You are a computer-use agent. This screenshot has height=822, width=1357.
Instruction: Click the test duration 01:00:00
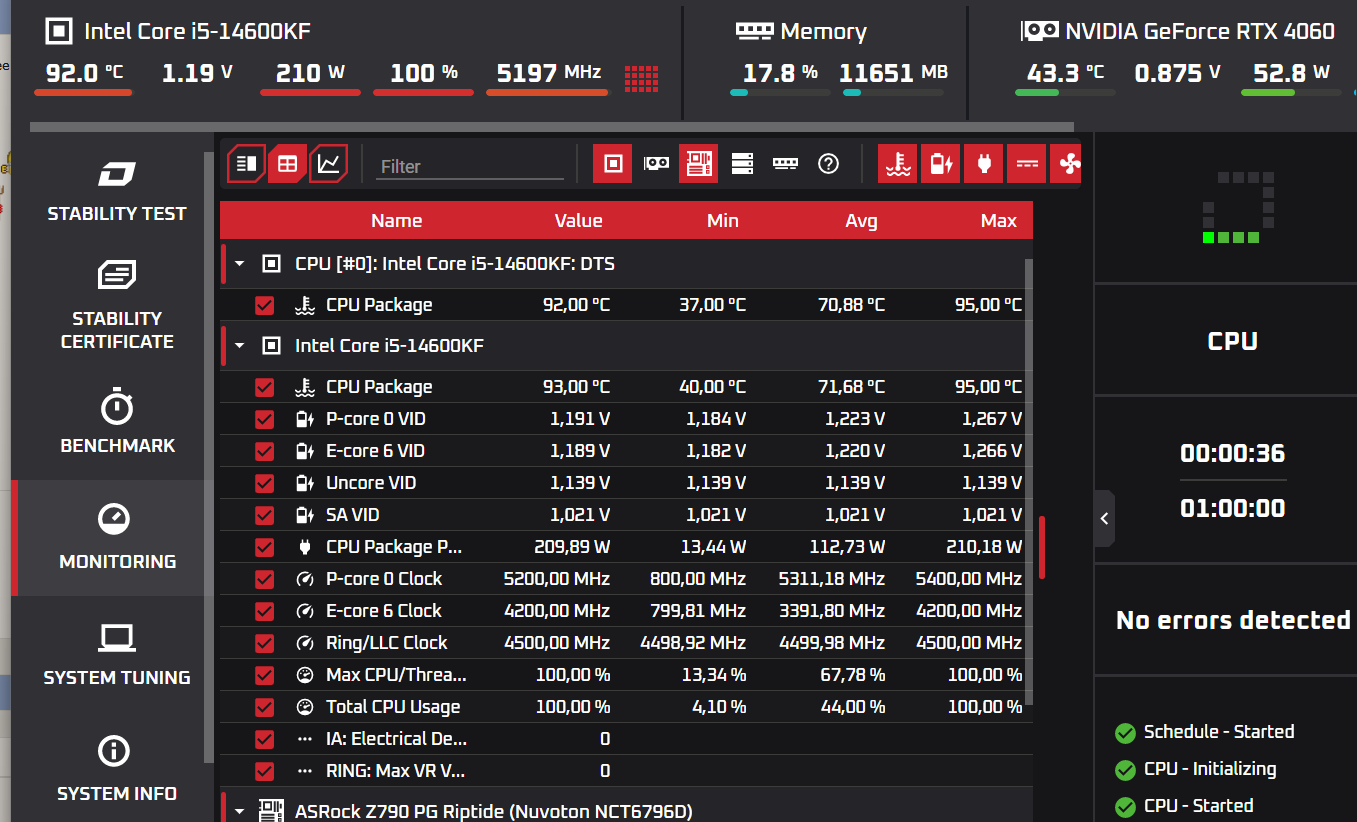[1232, 509]
